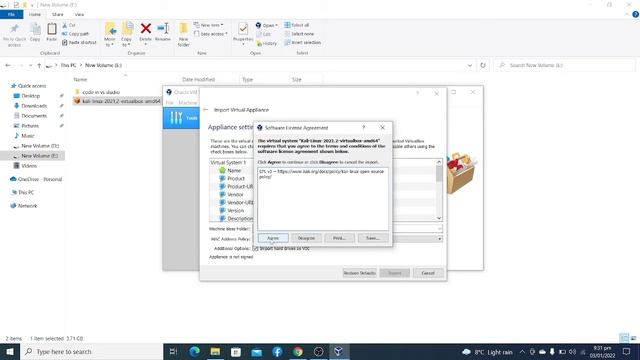Open VirtualBox from taskbar

pyautogui.click(x=339, y=351)
